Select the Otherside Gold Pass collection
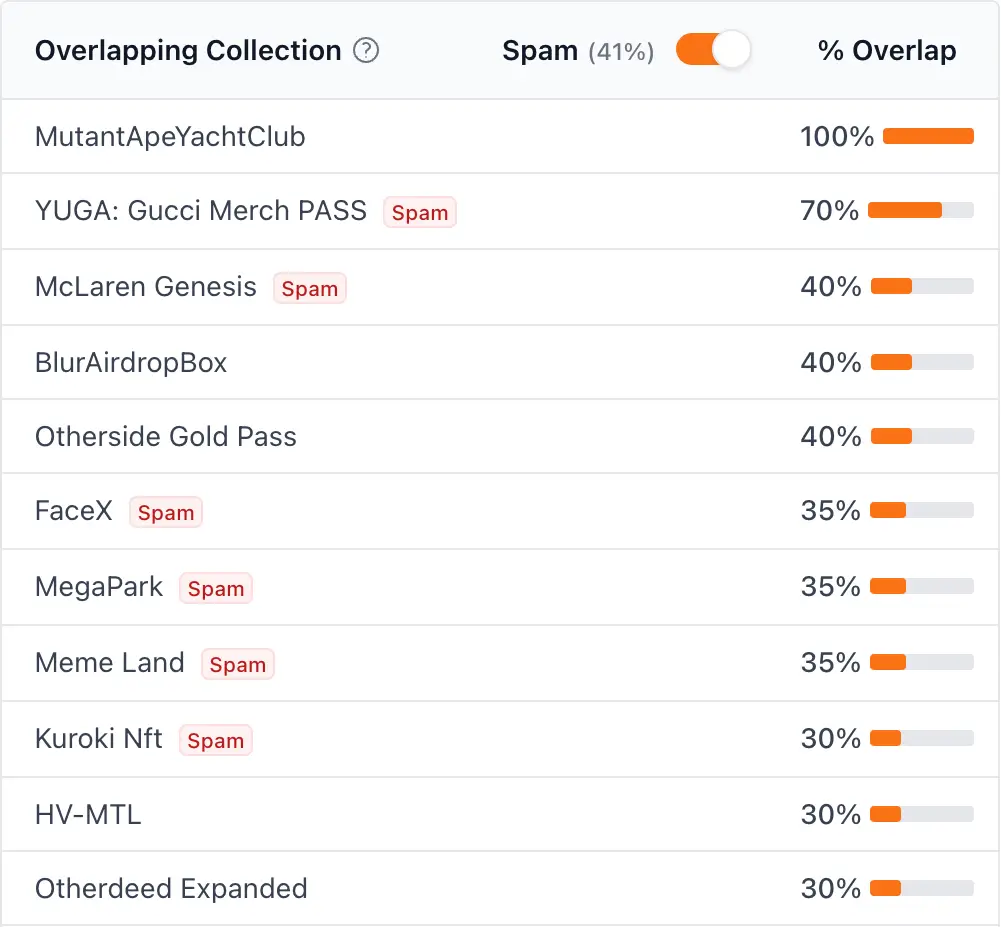Viewport: 1001px width, 927px height. [166, 437]
